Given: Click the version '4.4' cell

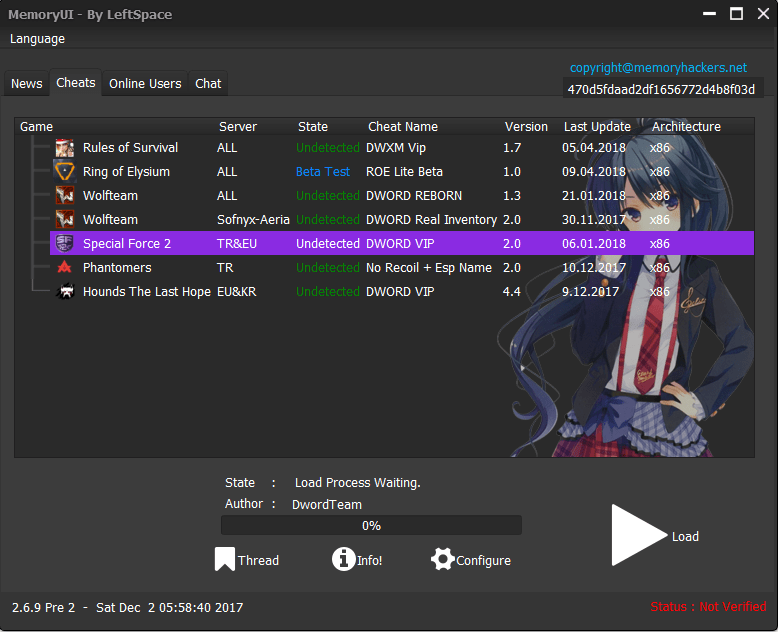Looking at the screenshot, I should point(512,291).
